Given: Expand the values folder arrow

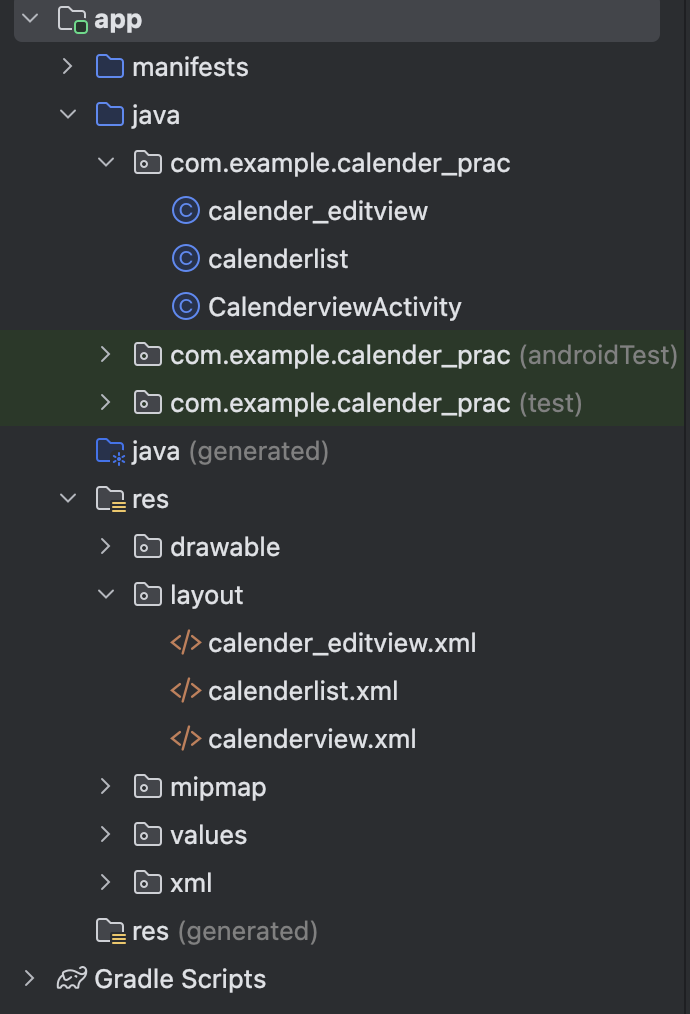Looking at the screenshot, I should [105, 834].
